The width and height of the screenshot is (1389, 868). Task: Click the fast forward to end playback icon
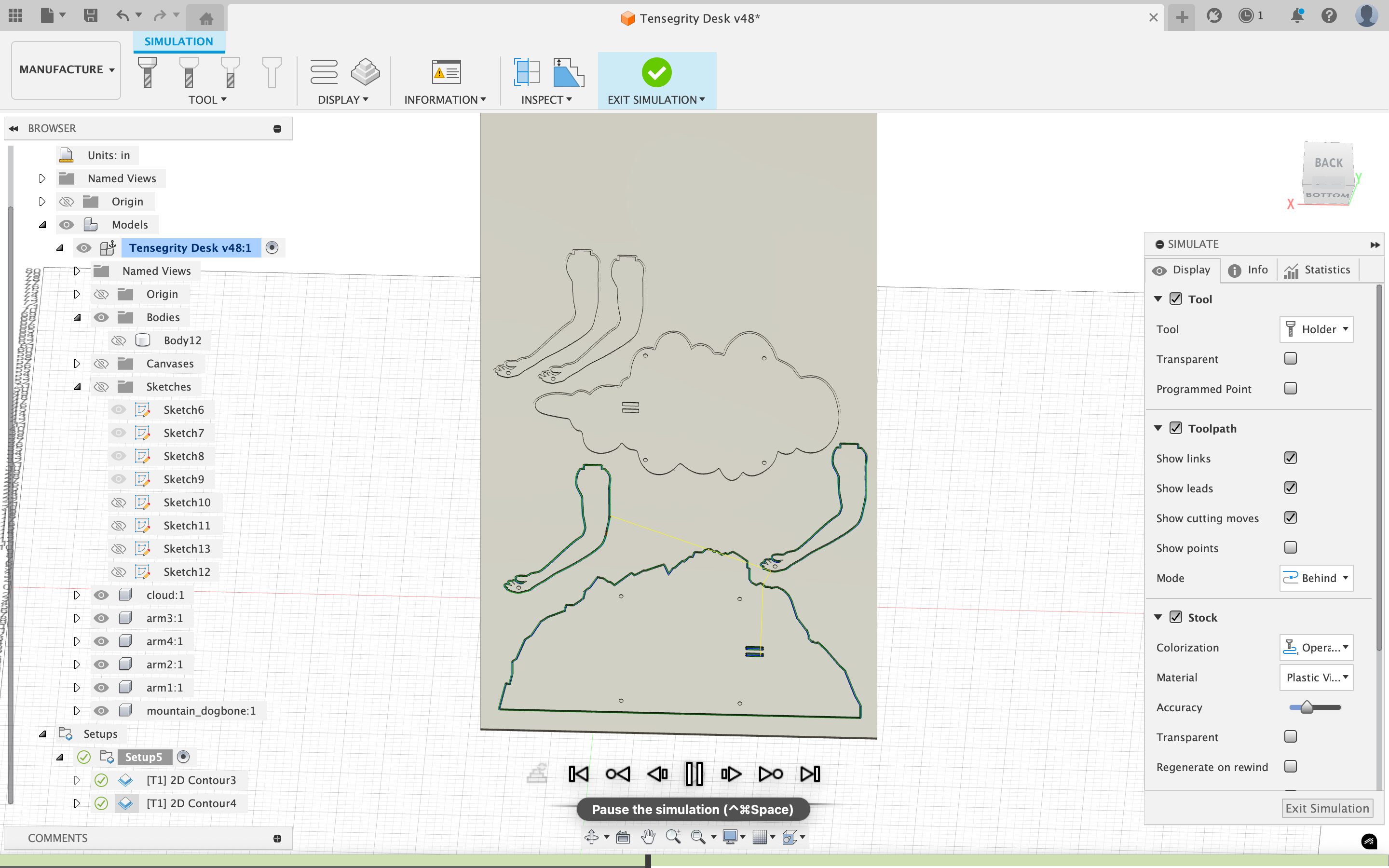810,773
